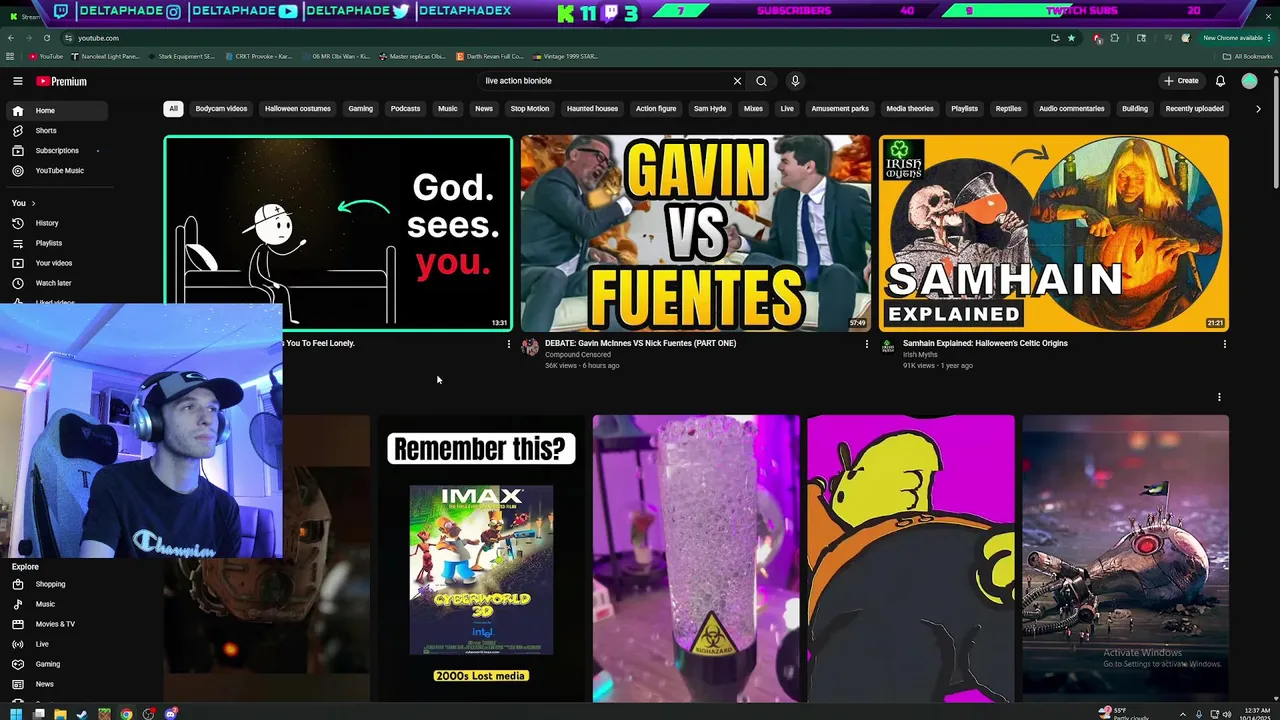Open Shopping under Explore

pyautogui.click(x=58, y=584)
